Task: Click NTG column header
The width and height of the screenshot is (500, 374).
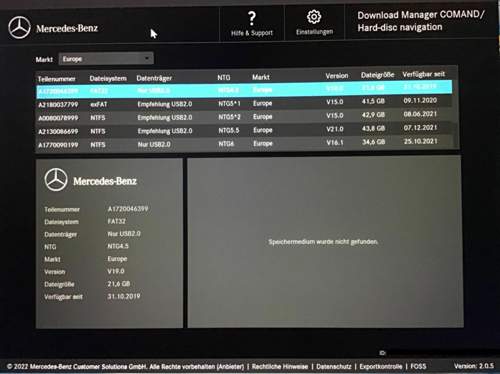Action: pyautogui.click(x=224, y=77)
